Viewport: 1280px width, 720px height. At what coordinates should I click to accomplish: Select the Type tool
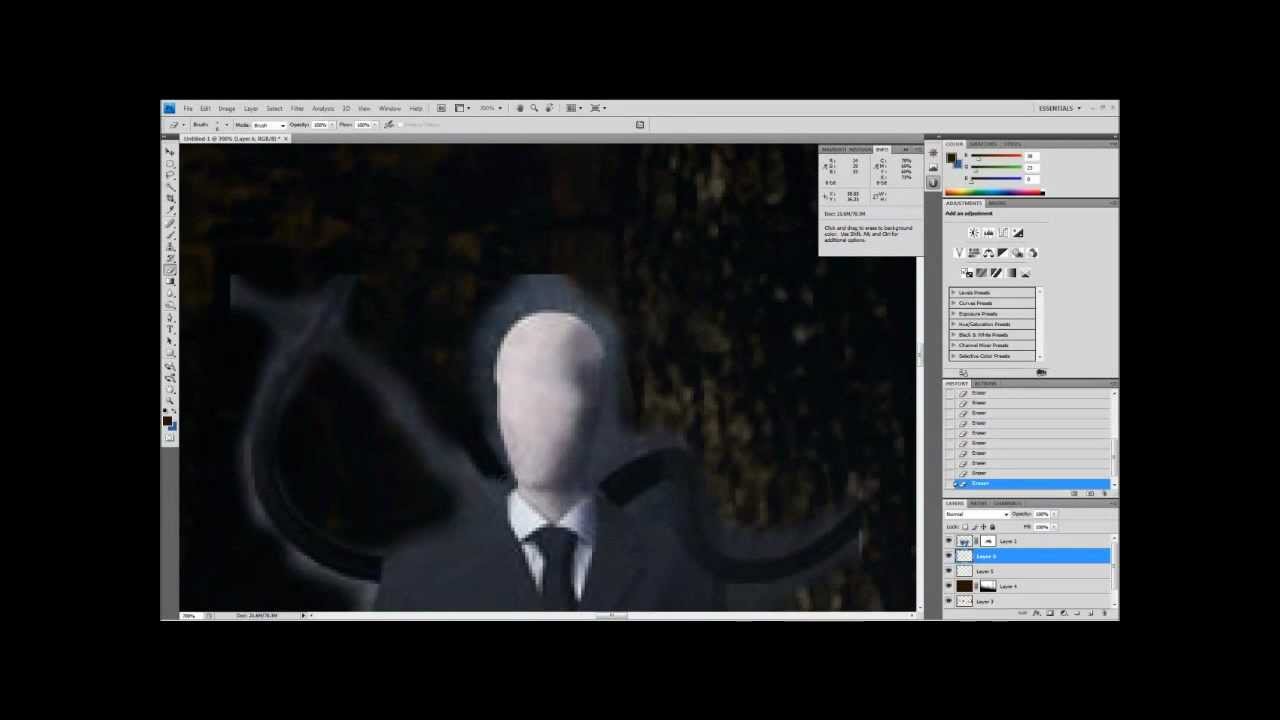[170, 329]
